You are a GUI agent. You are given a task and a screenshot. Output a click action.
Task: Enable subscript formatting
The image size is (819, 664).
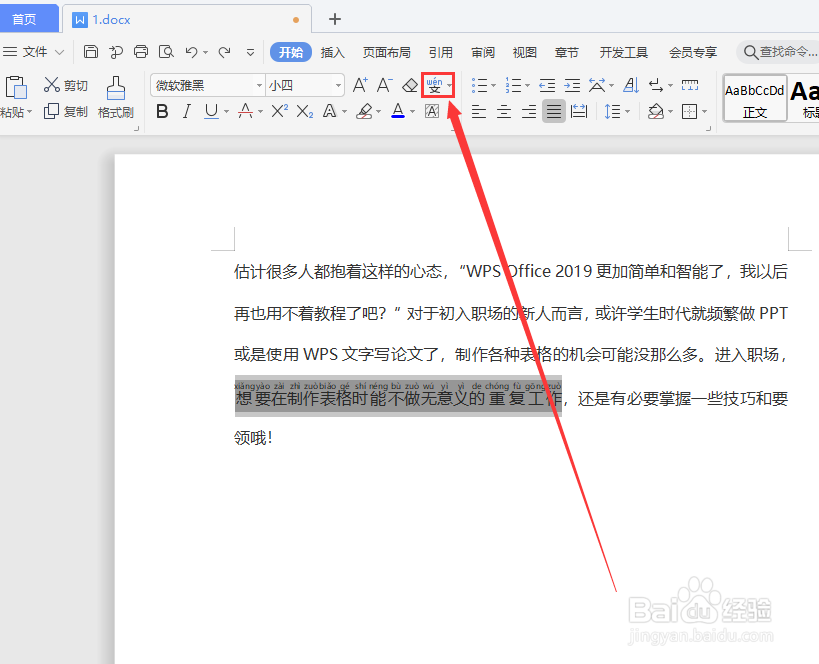[x=302, y=111]
